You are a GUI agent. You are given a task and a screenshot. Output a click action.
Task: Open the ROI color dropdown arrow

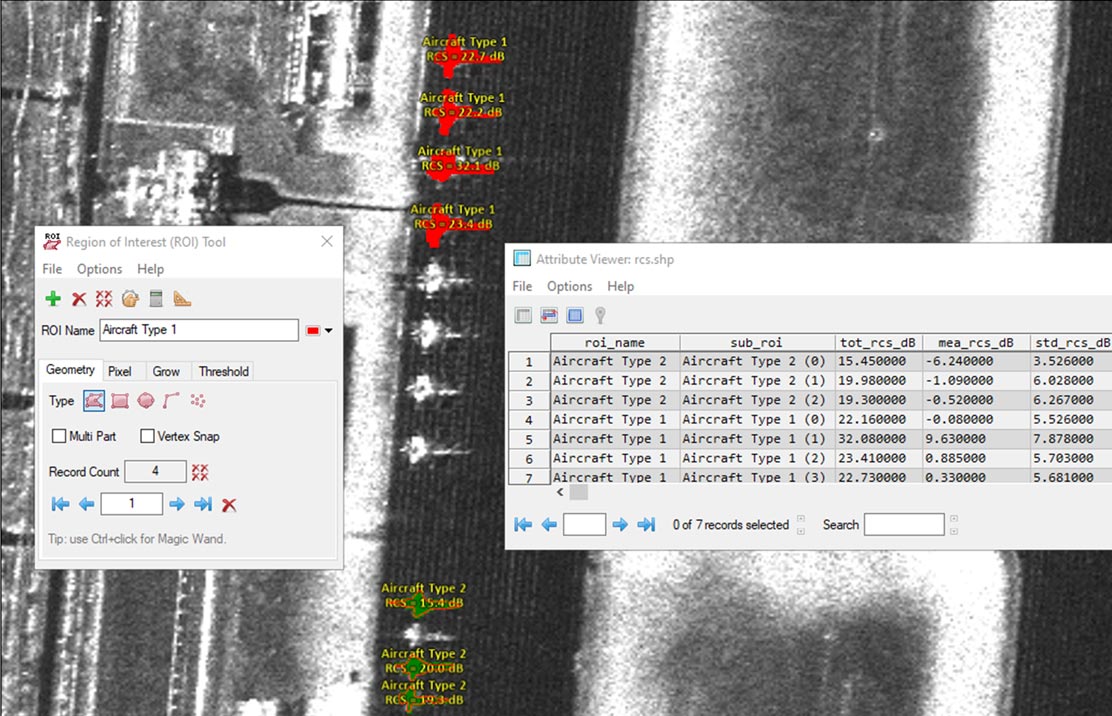(x=328, y=331)
